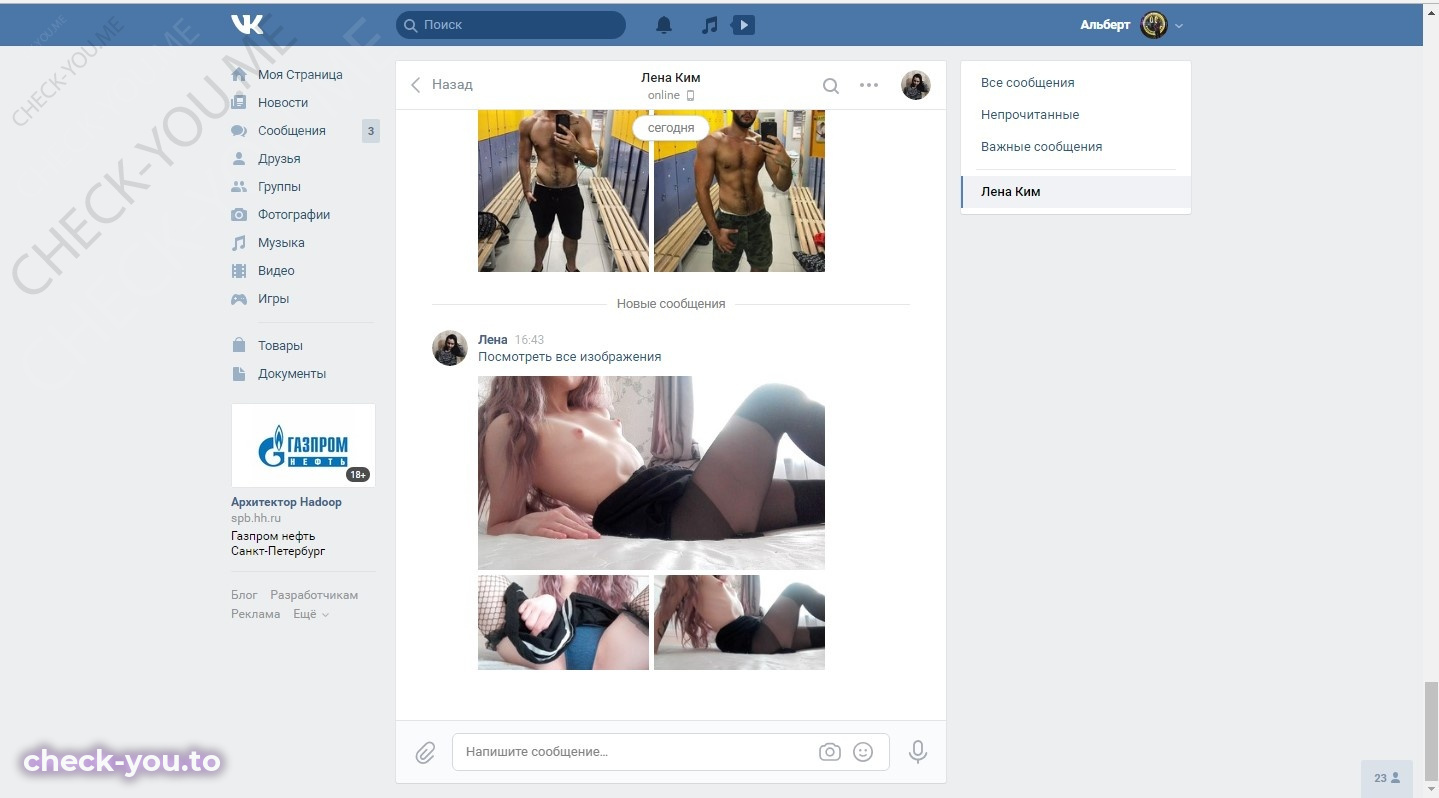The image size is (1439, 798).
Task: Click the note icon beside Музыка
Action: coord(239,243)
